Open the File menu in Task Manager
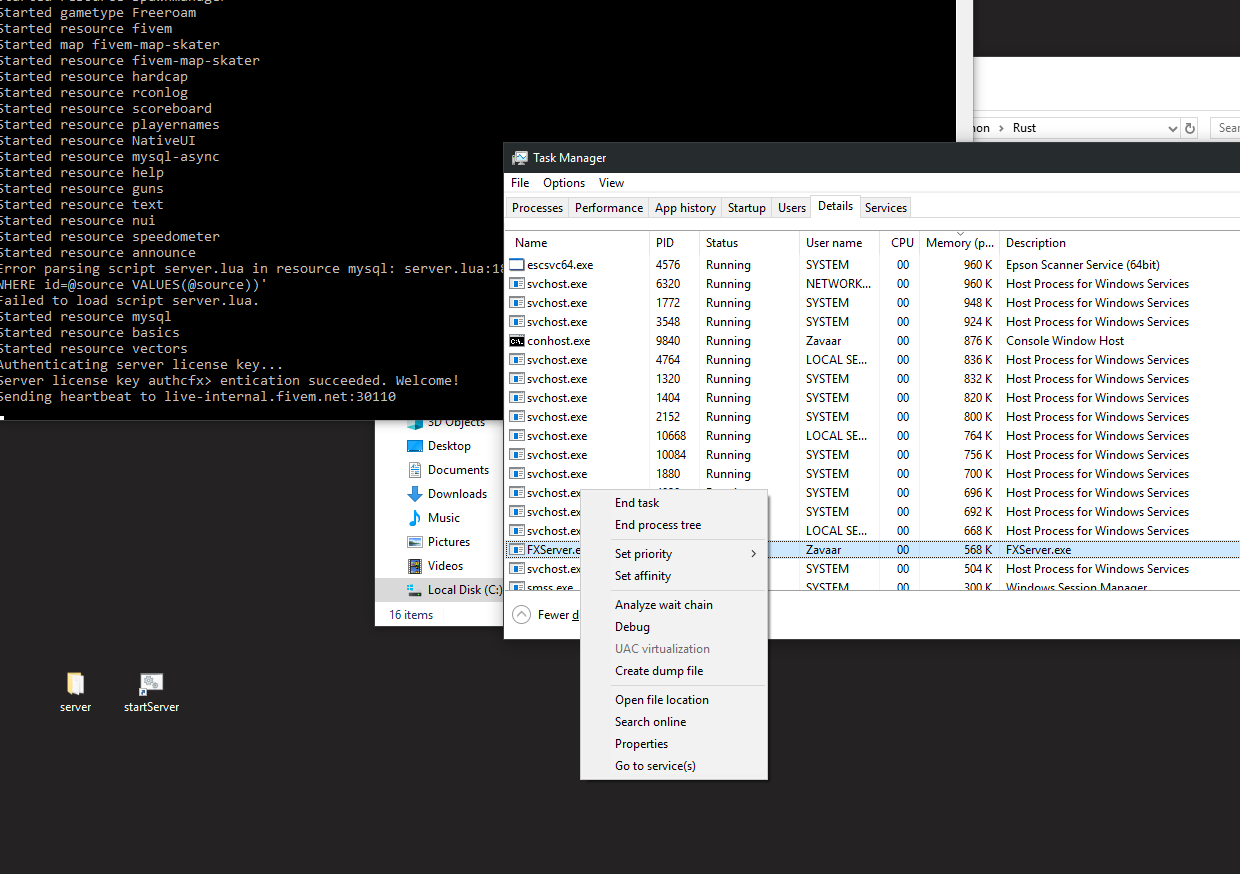This screenshot has width=1240, height=874. (x=520, y=183)
